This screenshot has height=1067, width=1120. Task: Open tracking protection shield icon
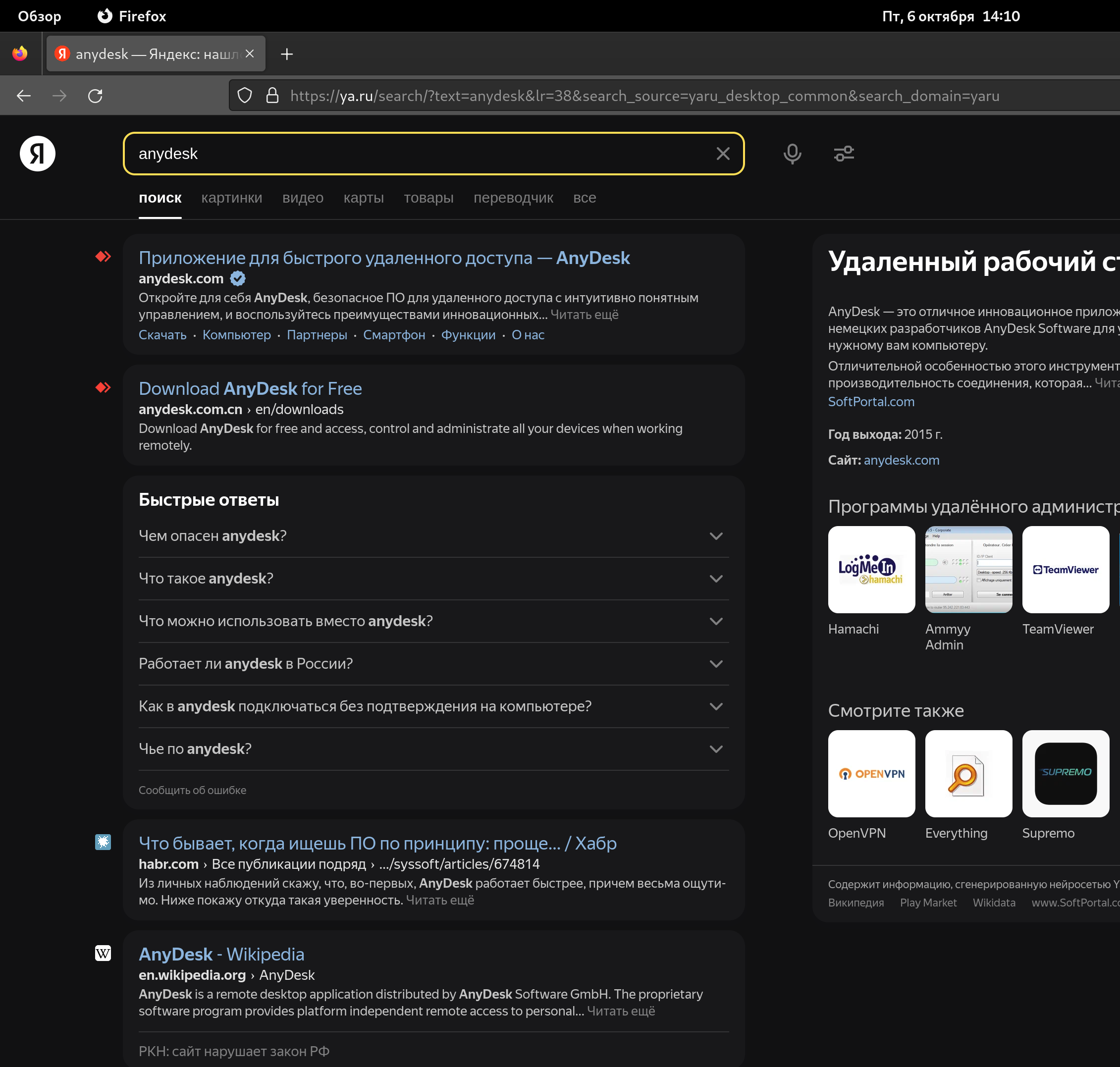tap(245, 96)
